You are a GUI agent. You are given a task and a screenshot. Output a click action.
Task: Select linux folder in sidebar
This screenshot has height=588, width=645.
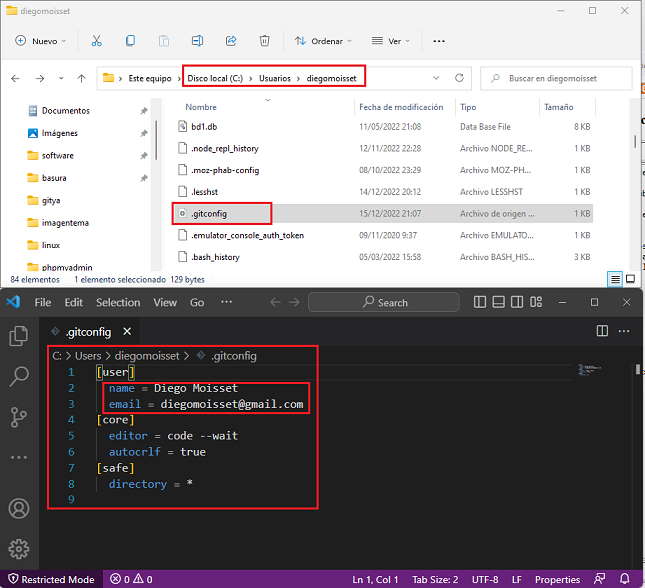coord(51,245)
